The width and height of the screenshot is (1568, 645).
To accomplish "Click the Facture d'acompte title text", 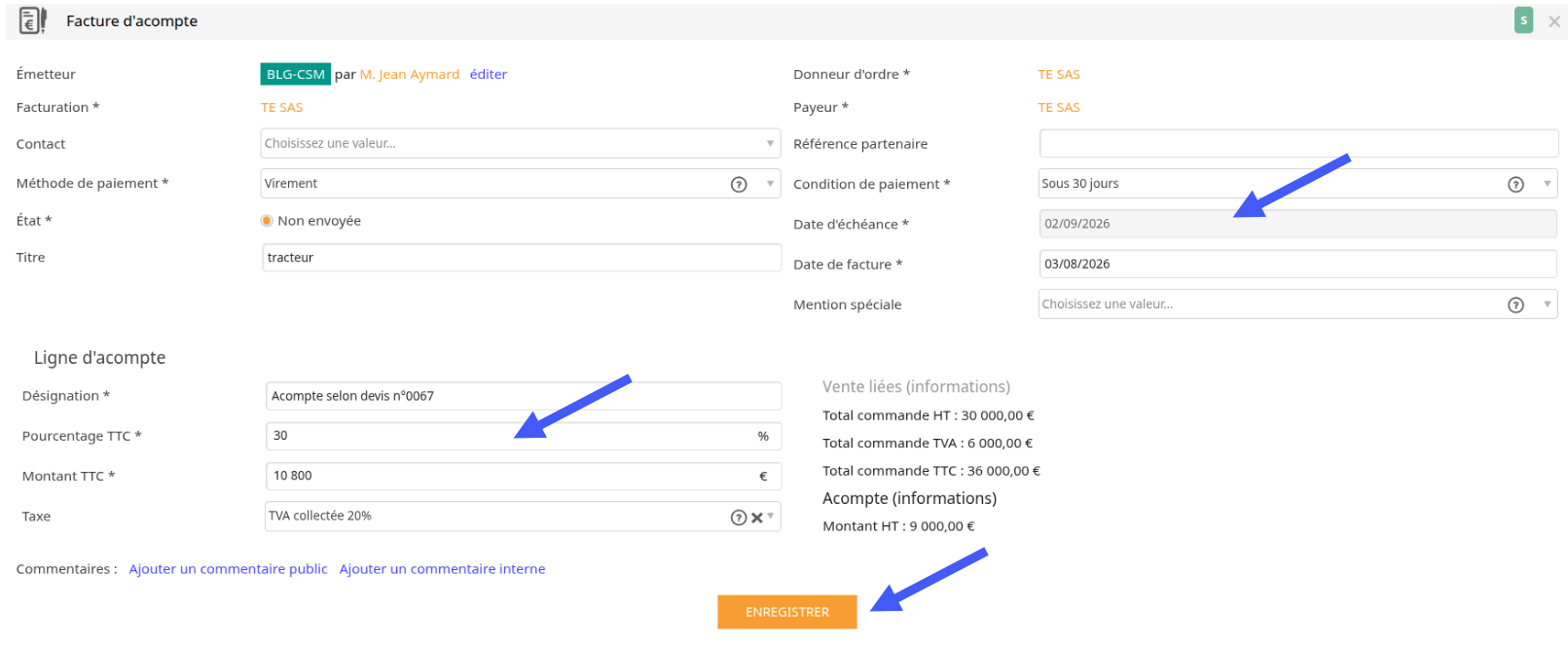I will 131,21.
